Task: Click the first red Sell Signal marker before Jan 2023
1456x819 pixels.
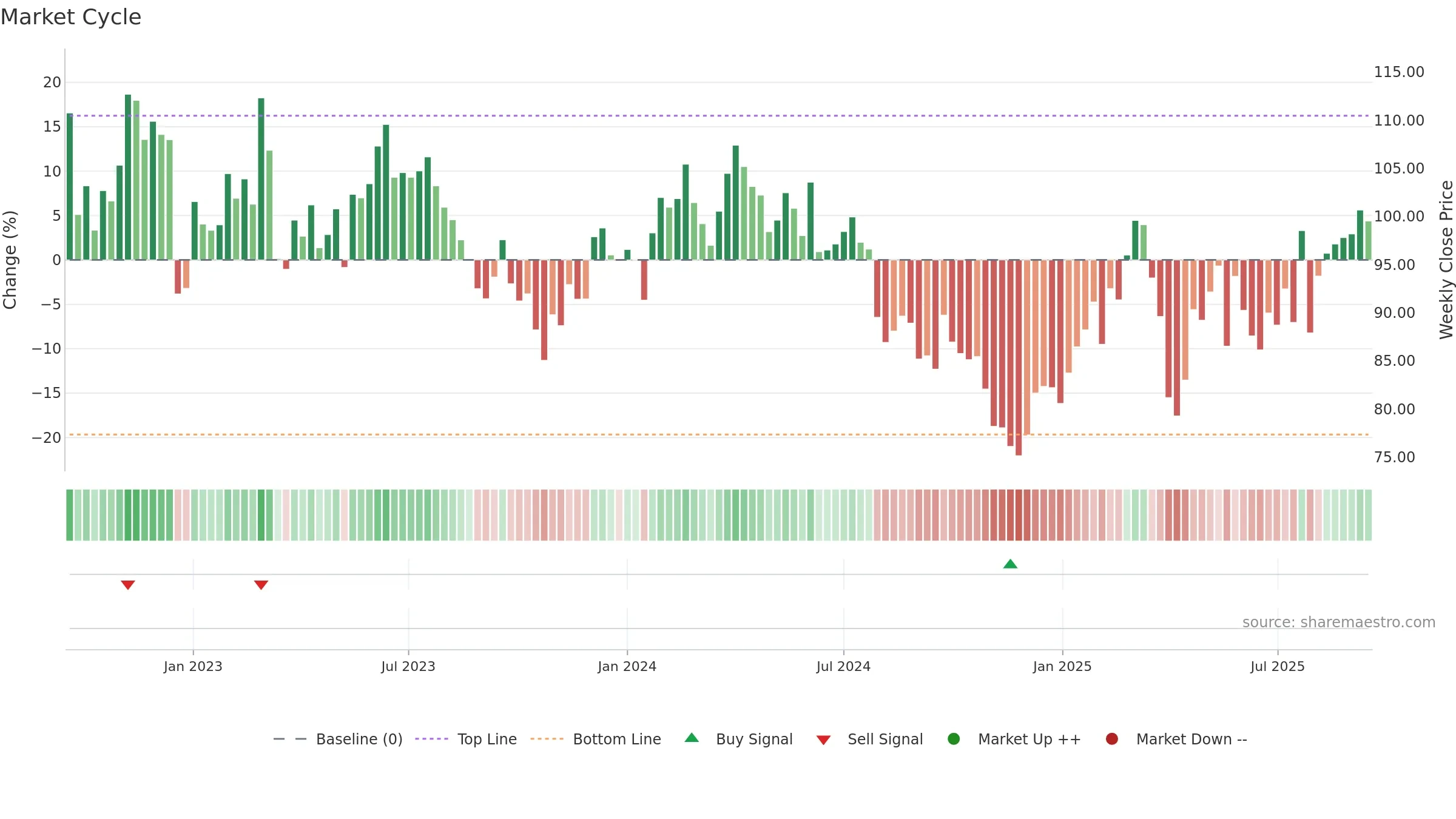Action: click(127, 585)
